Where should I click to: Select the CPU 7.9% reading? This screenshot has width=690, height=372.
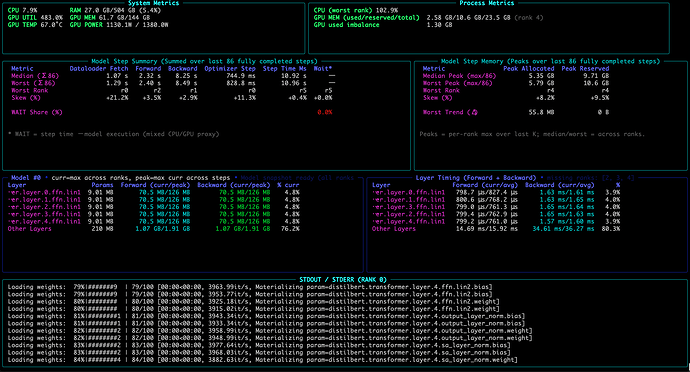[x=22, y=10]
